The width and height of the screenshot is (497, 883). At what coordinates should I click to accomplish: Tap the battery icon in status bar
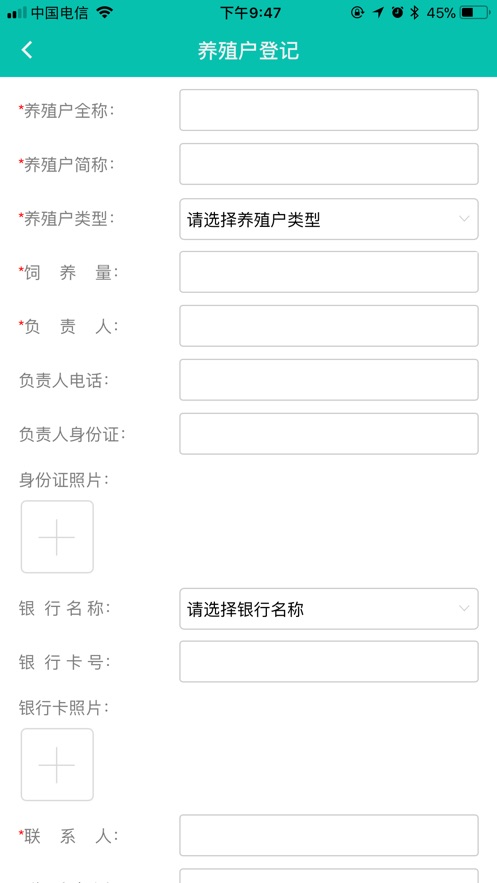click(x=474, y=12)
